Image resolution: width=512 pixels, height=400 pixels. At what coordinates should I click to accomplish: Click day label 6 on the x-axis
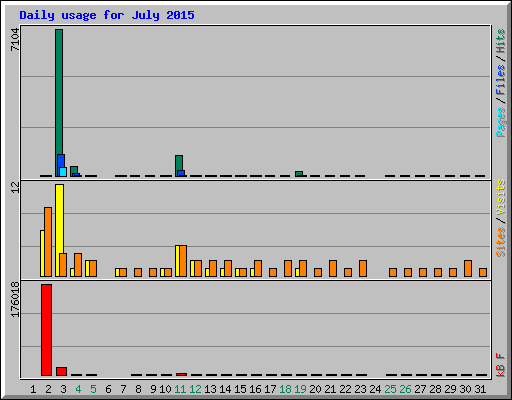tap(108, 389)
